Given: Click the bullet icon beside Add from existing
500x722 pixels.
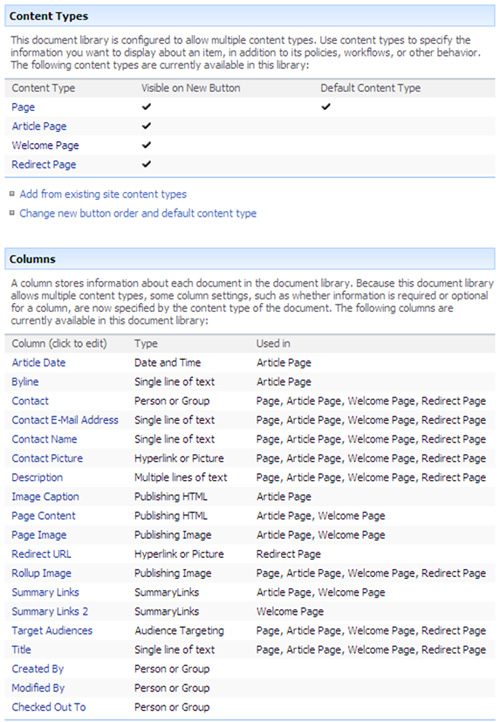Looking at the screenshot, I should tap(12, 193).
